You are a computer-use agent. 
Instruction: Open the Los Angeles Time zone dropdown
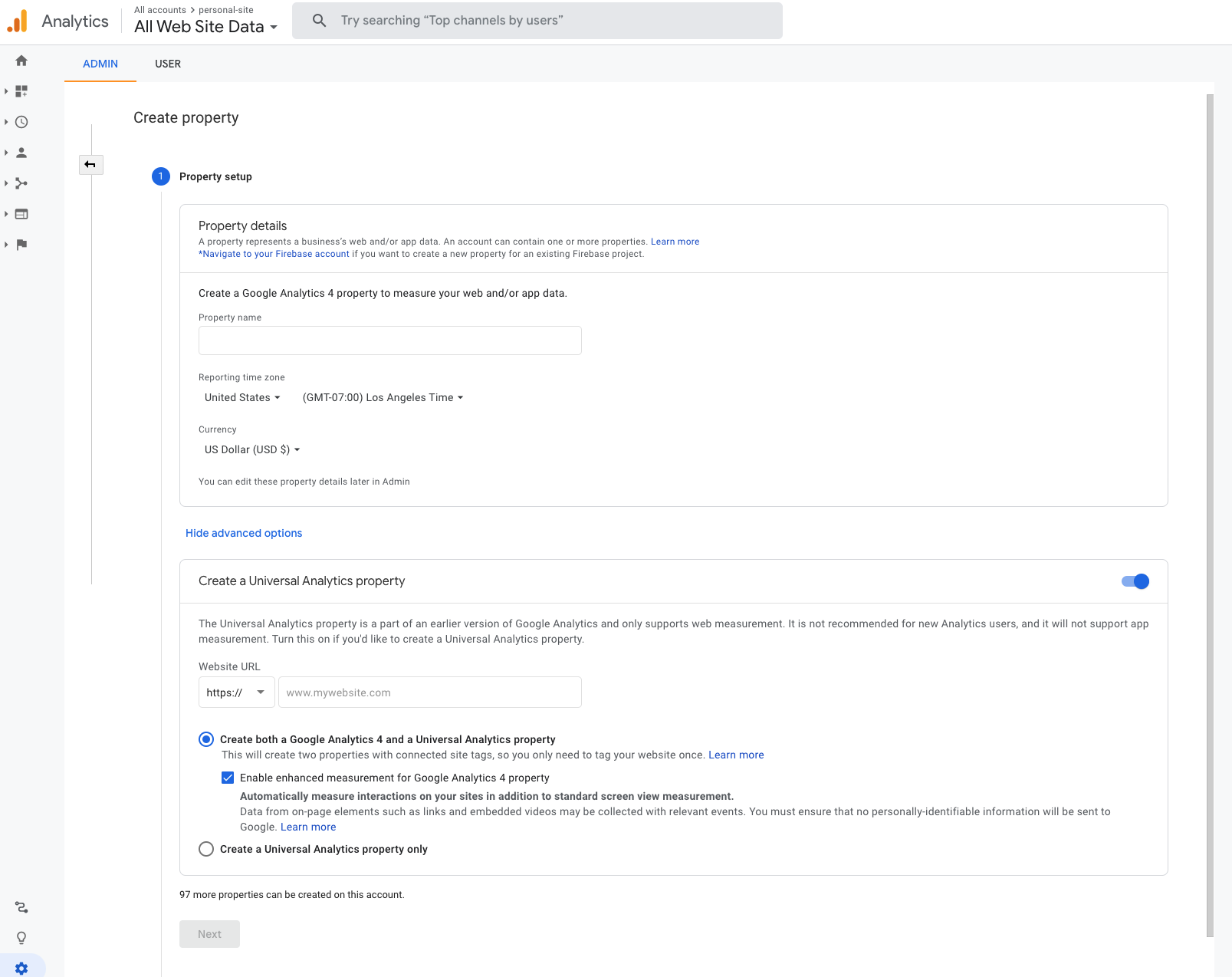click(383, 397)
